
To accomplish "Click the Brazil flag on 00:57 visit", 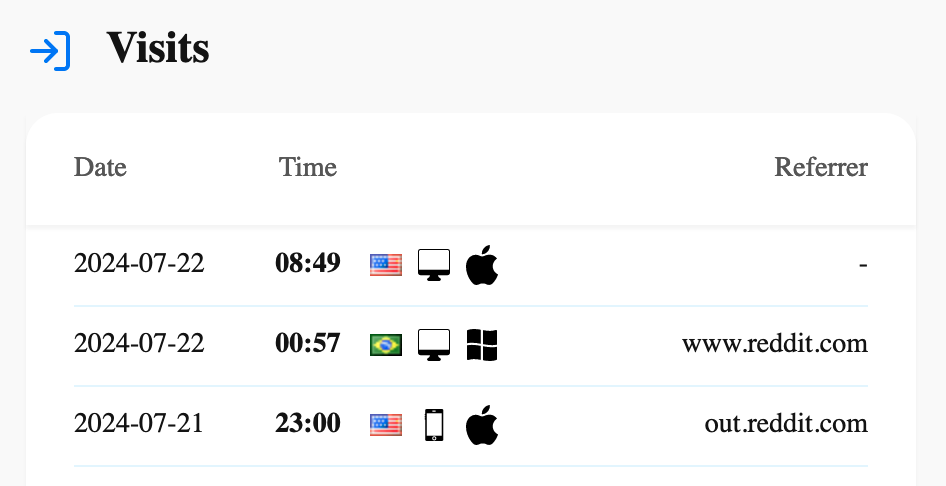I will [x=386, y=345].
